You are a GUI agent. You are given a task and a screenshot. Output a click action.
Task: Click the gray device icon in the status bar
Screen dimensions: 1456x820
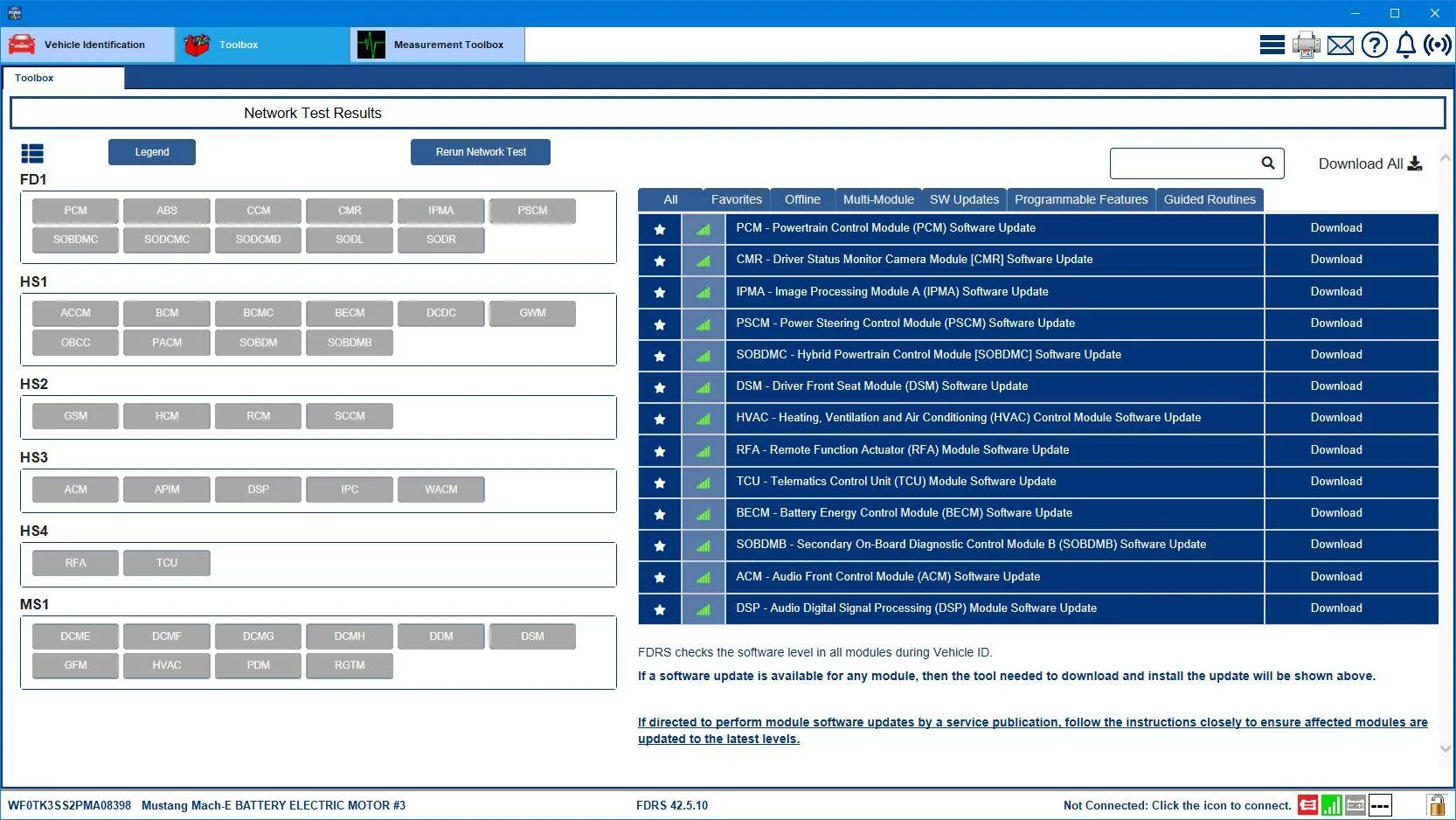(1355, 805)
